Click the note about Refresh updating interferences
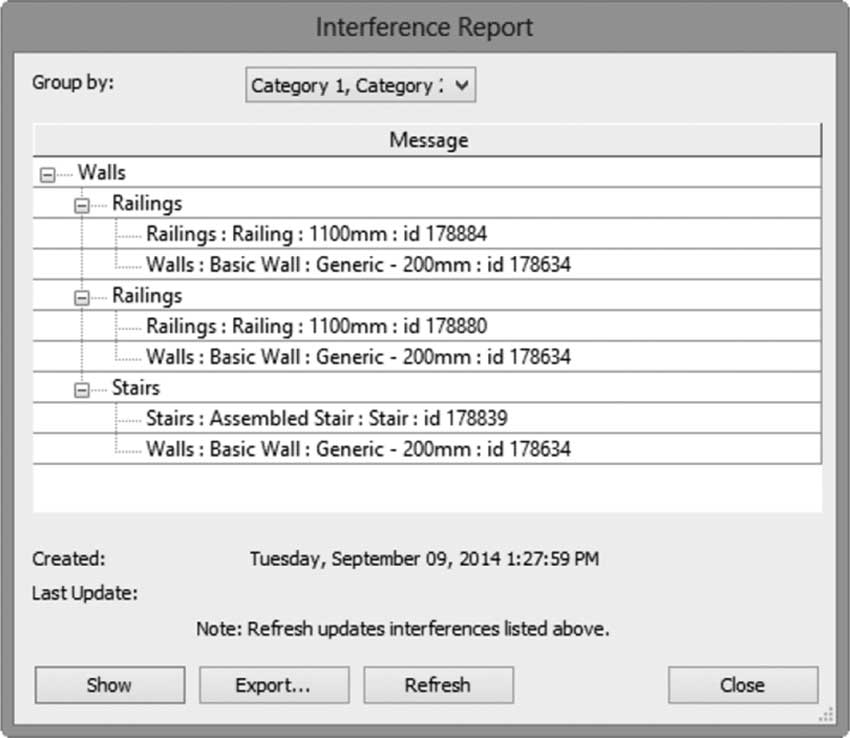Screen dimensions: 850x738 403,629
